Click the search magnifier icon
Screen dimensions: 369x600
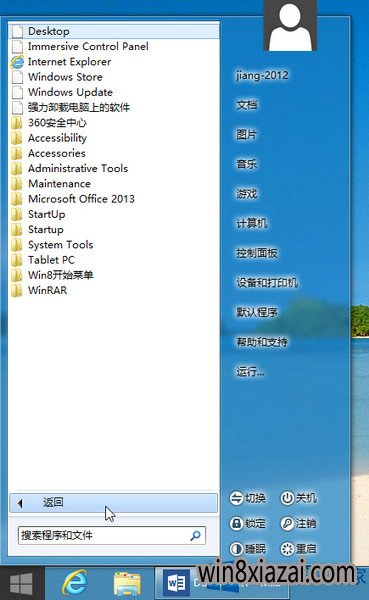point(196,535)
